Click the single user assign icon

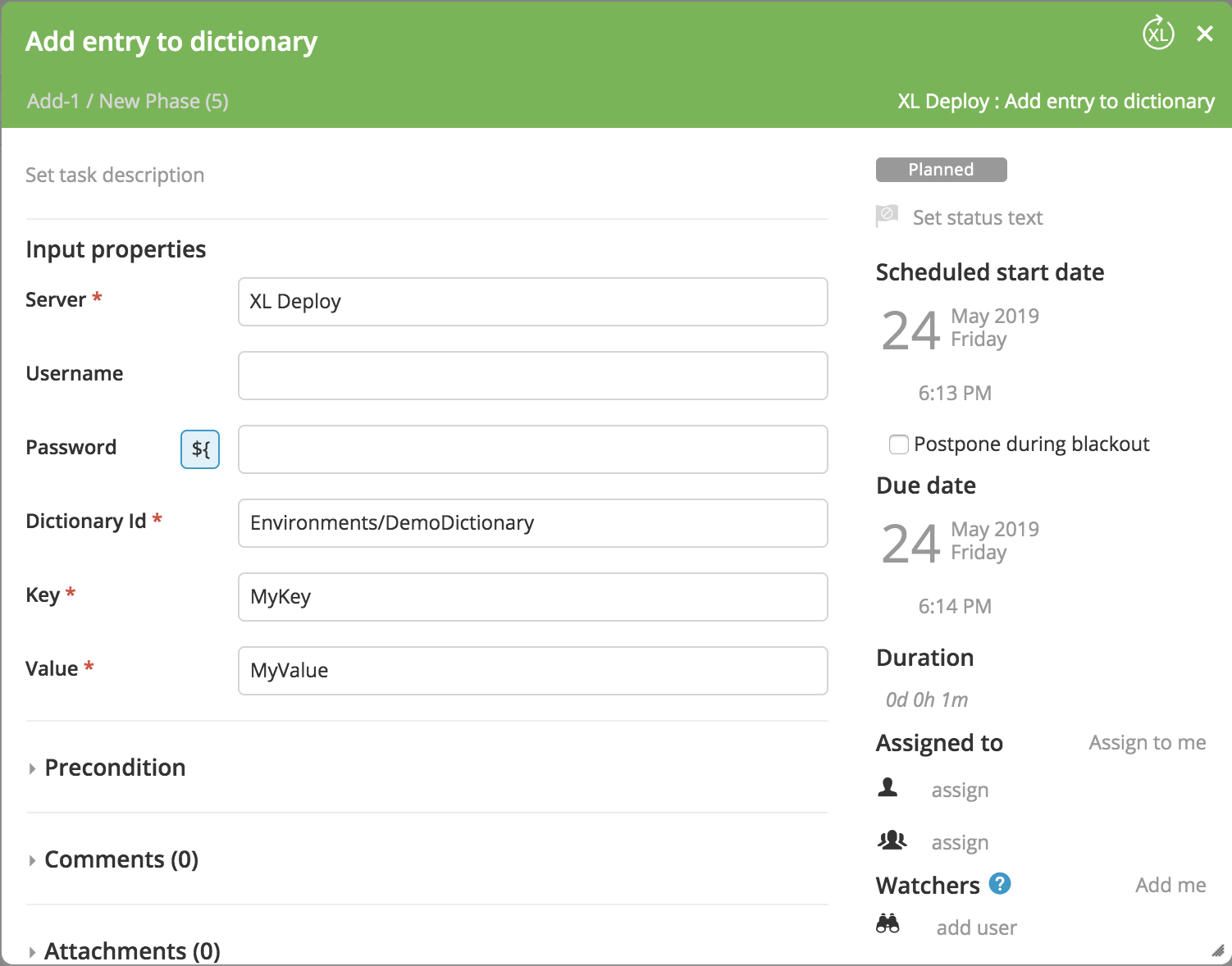tap(887, 788)
